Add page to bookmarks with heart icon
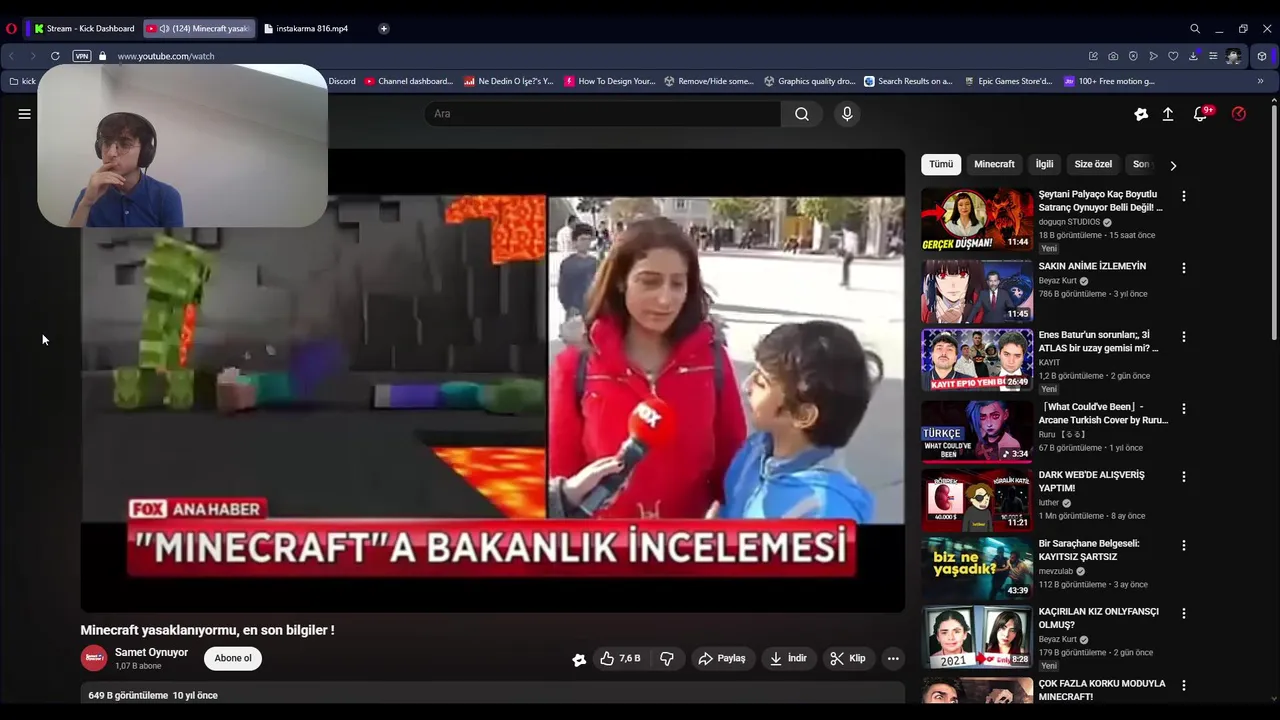 pyautogui.click(x=1173, y=56)
